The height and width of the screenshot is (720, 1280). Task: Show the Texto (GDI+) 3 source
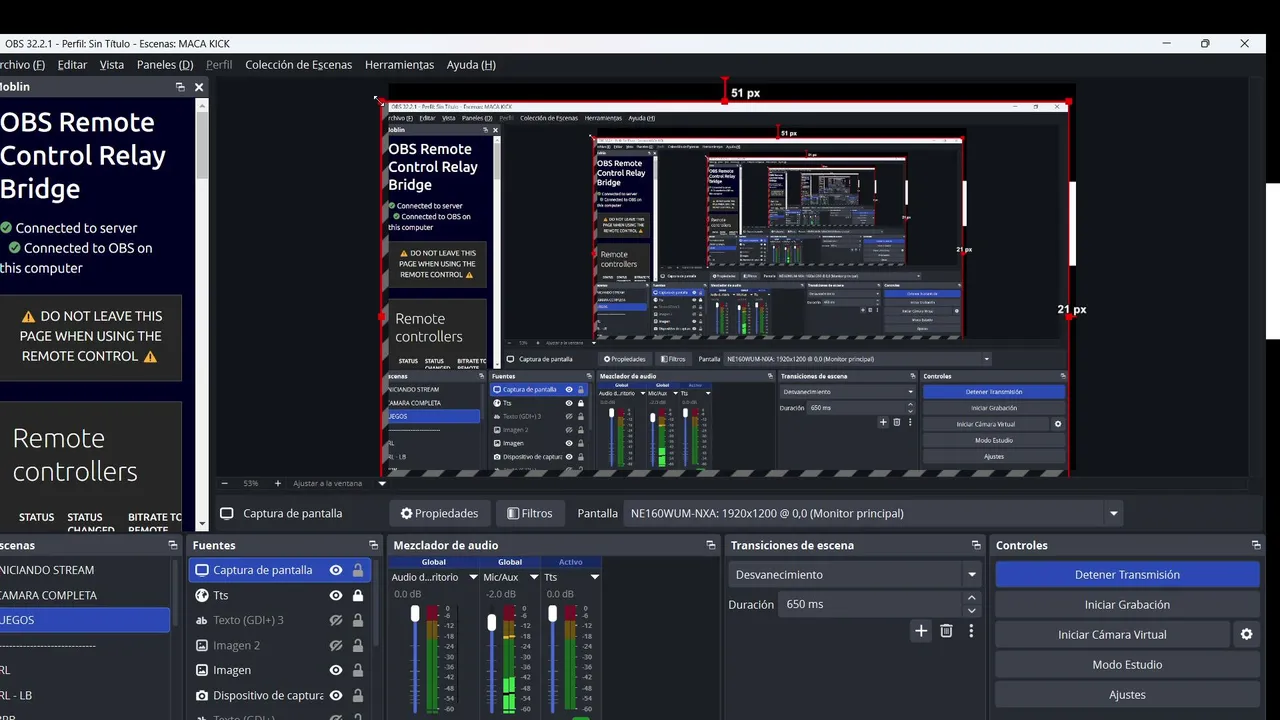click(x=336, y=620)
